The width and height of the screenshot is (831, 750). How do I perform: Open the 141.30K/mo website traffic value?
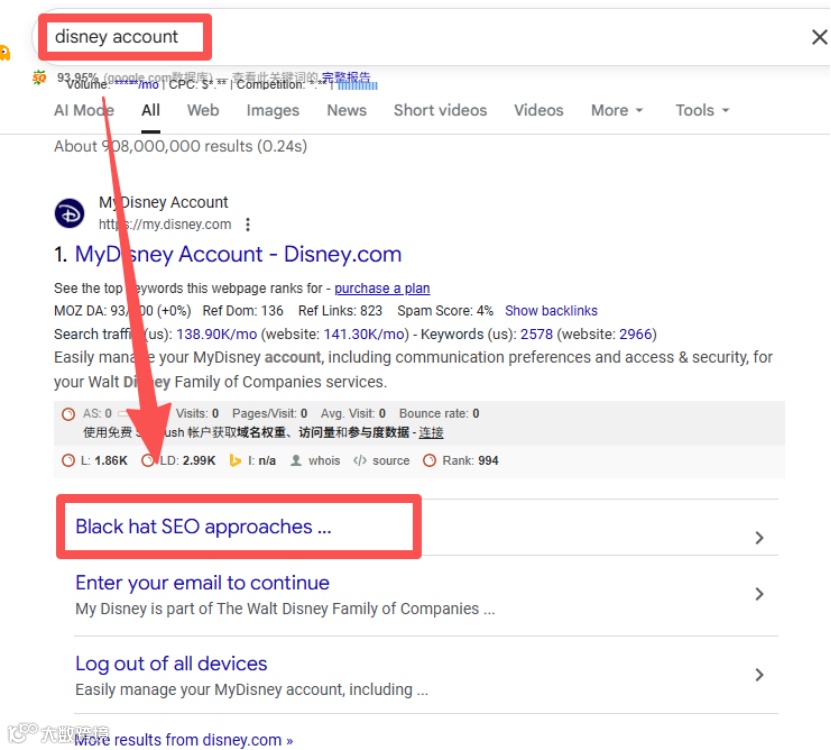pos(364,334)
